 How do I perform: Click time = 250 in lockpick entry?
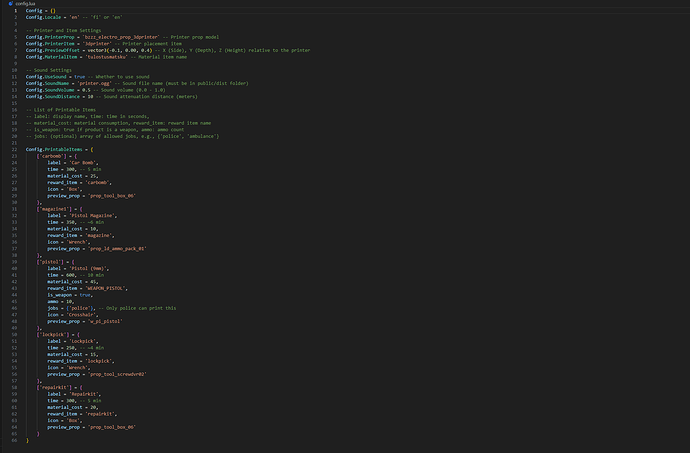[x=61, y=348]
